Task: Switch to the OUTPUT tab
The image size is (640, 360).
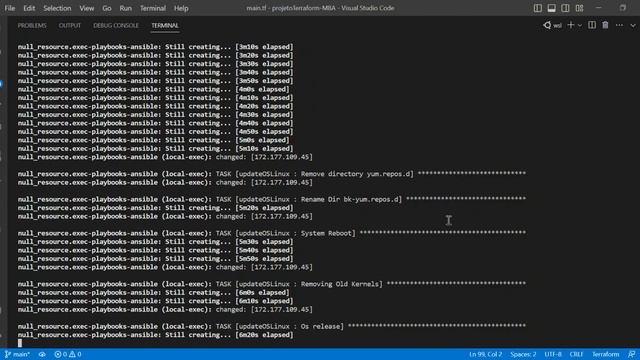Action: [x=70, y=25]
